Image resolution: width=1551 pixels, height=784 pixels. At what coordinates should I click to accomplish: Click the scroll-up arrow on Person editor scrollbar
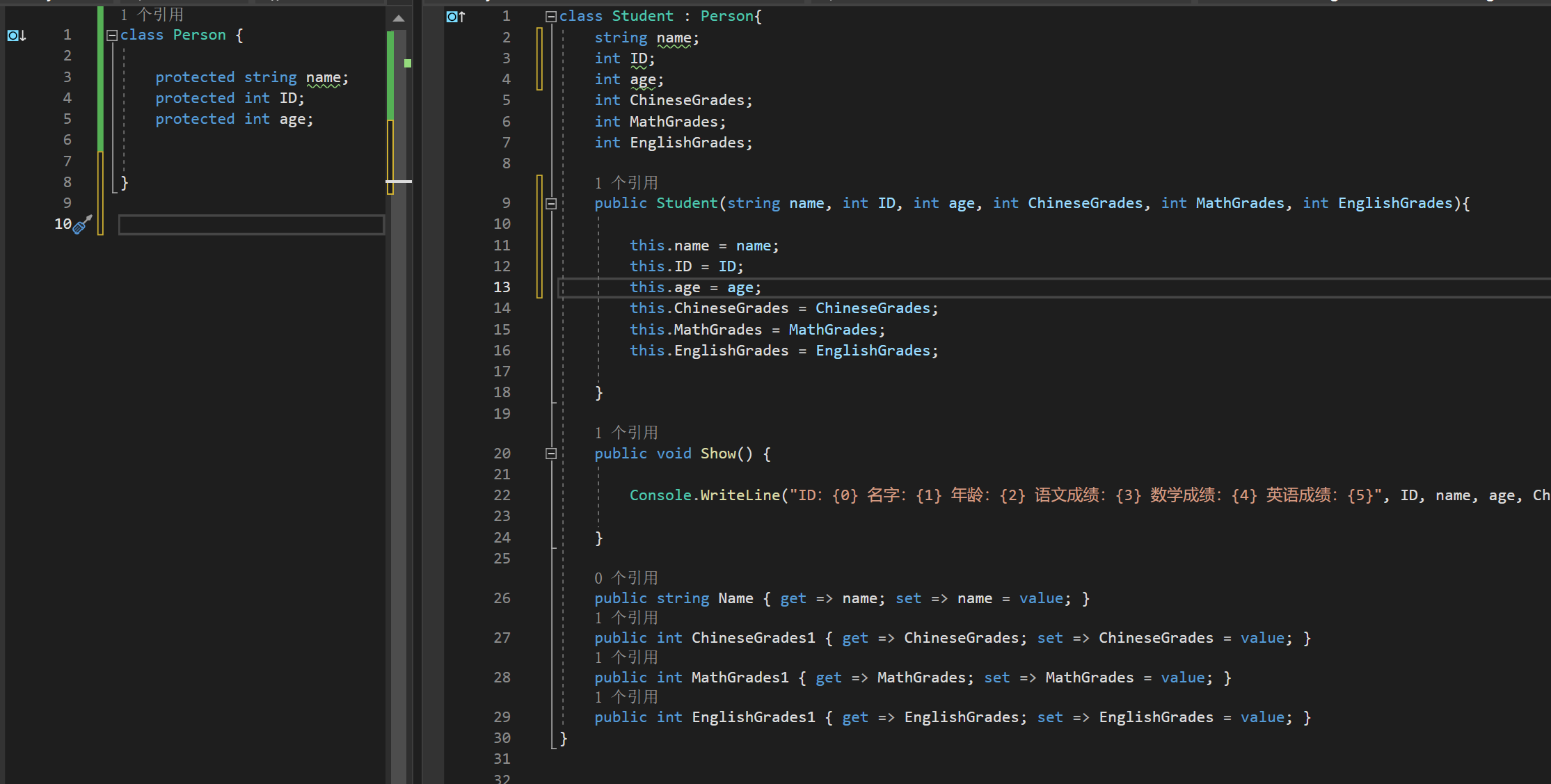point(399,19)
